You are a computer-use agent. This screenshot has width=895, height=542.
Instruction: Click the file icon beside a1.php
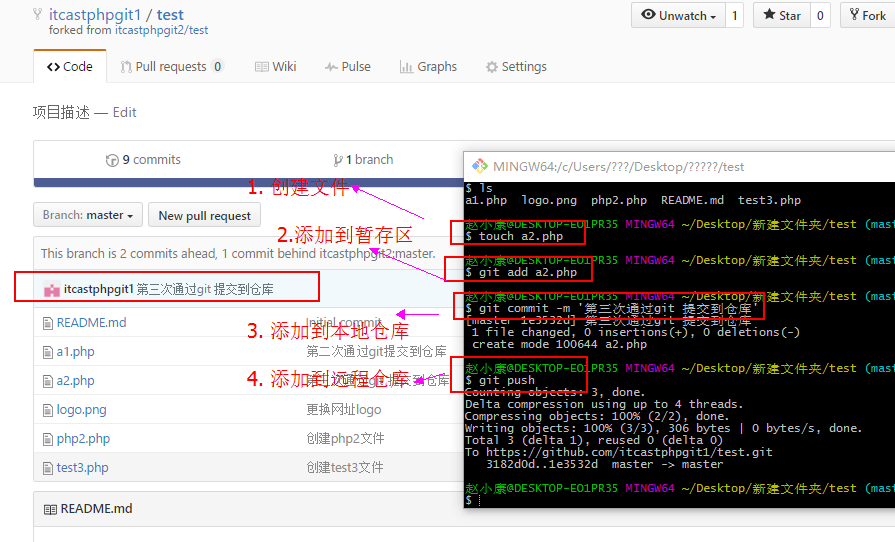pyautogui.click(x=48, y=353)
